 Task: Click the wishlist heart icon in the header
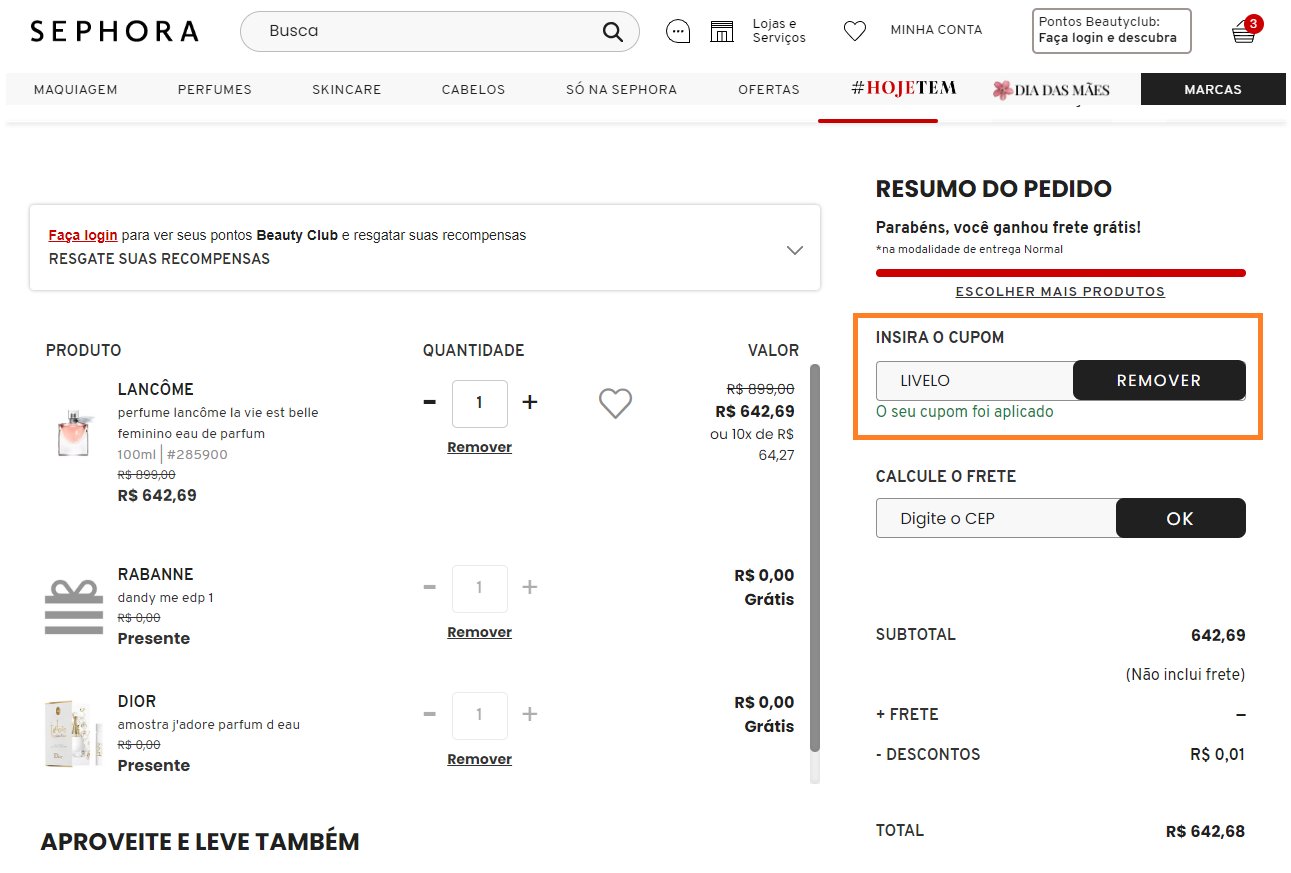[x=854, y=32]
